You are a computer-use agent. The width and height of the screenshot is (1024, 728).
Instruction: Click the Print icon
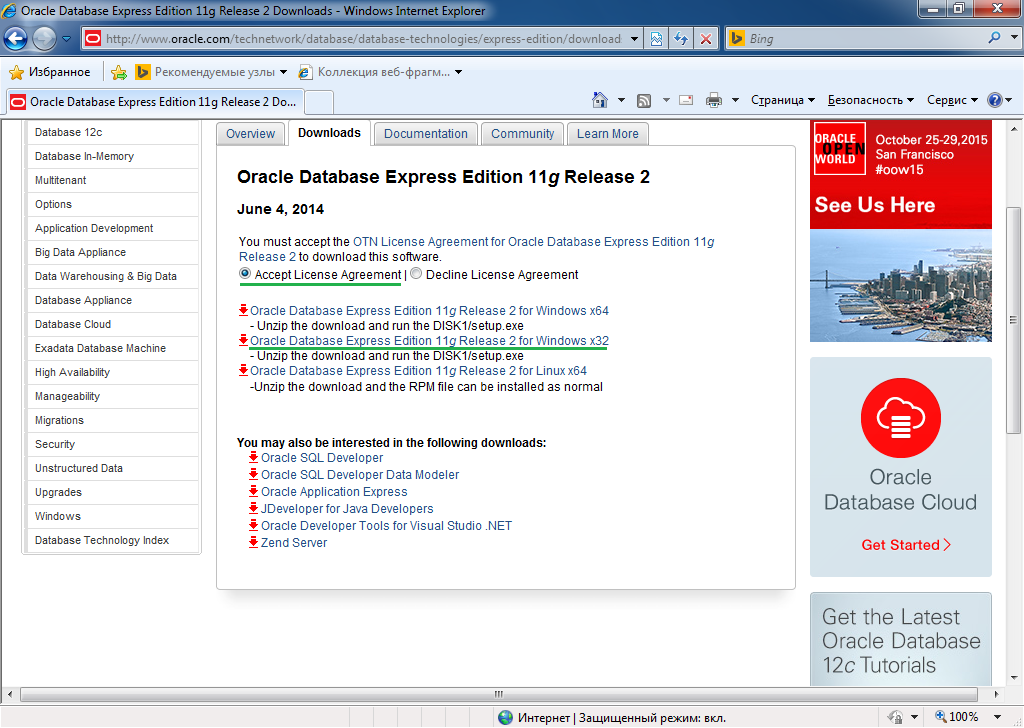pyautogui.click(x=714, y=100)
